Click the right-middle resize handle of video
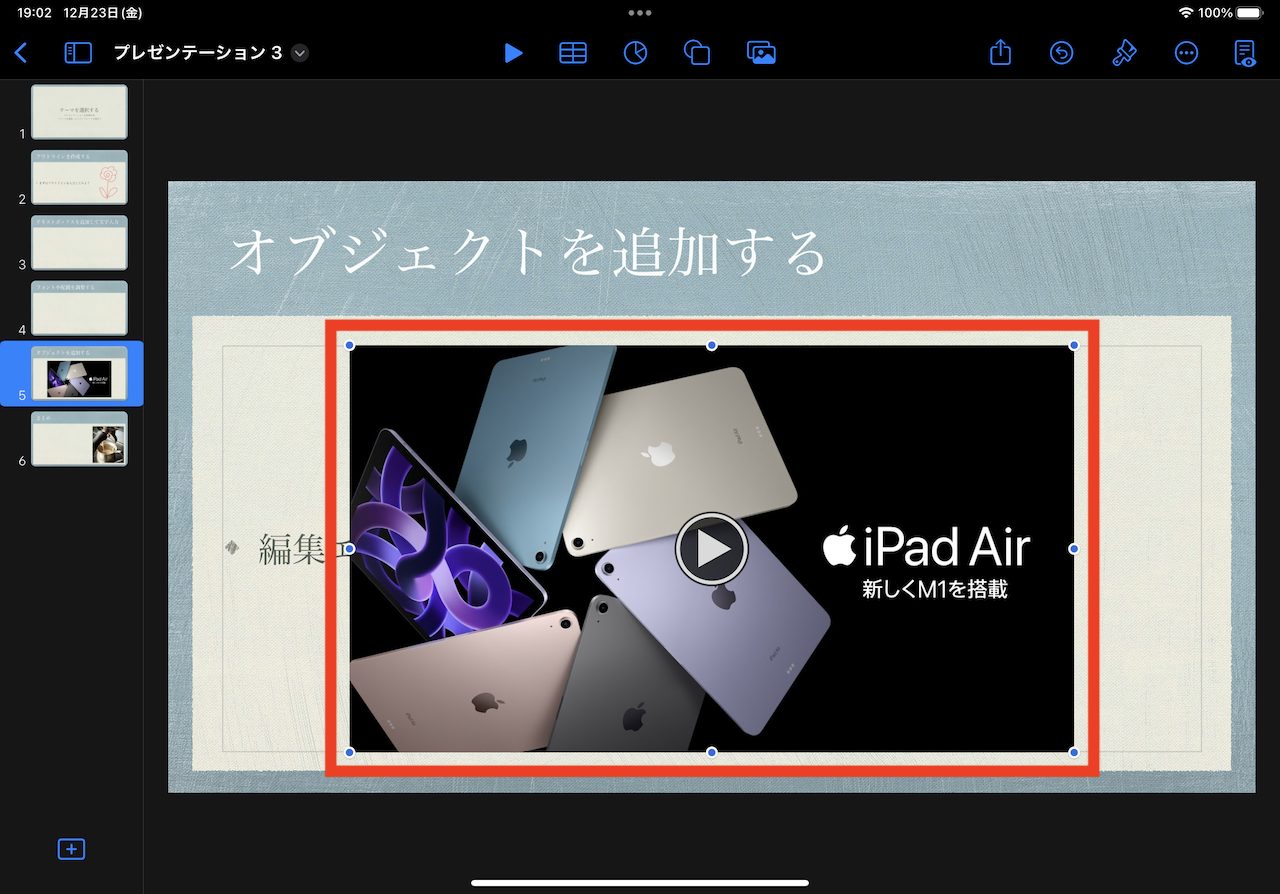1280x894 pixels. coord(1074,549)
